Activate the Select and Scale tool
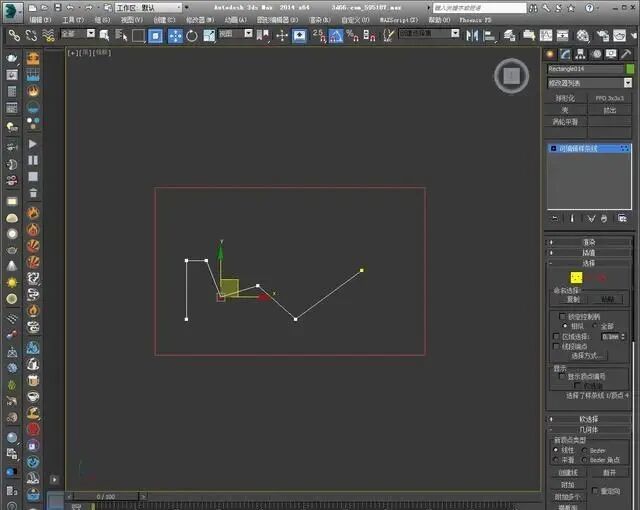 click(x=209, y=36)
